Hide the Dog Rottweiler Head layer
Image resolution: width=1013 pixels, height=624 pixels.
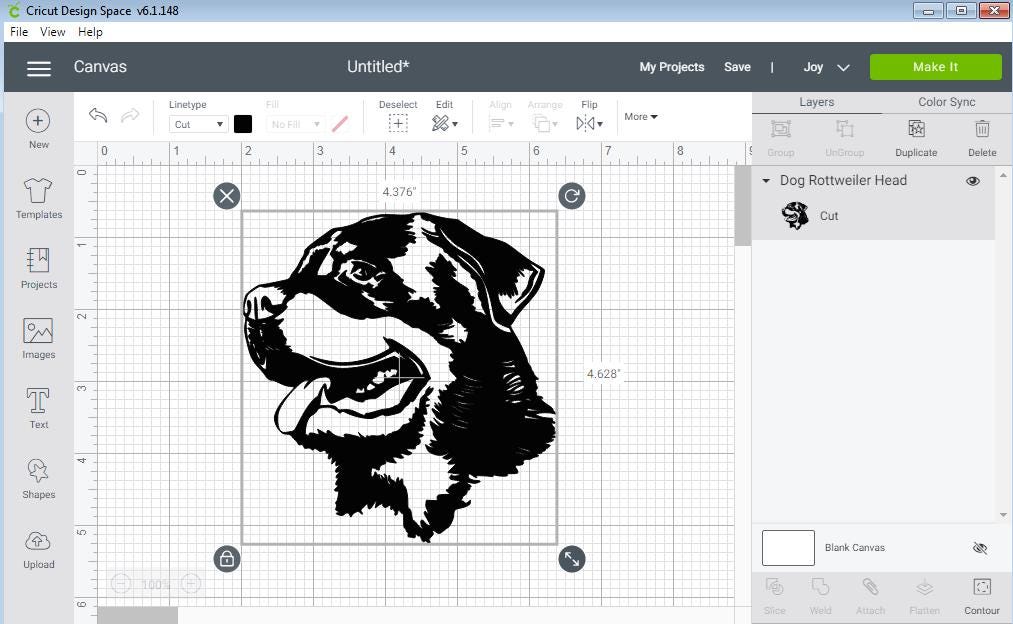pos(973,181)
